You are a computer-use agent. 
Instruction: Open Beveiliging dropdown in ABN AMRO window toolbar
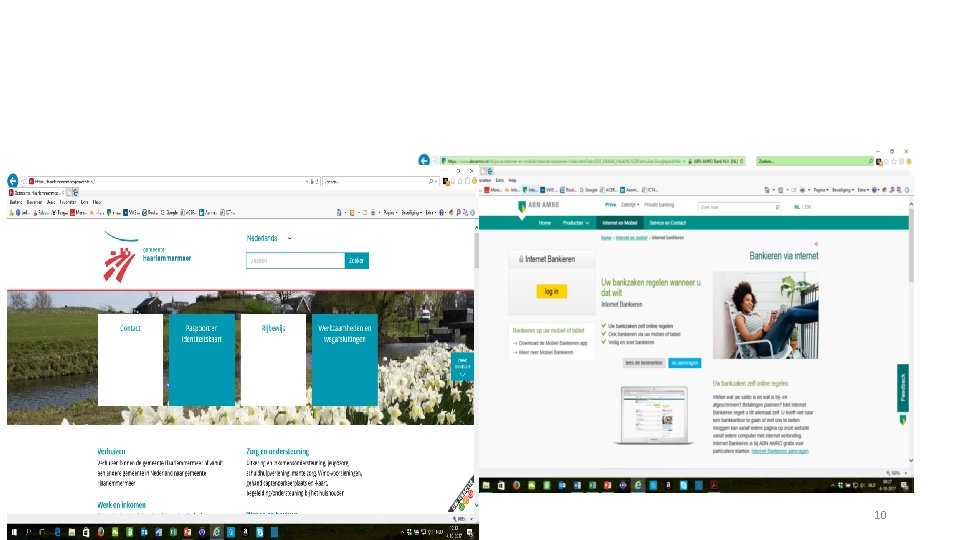842,190
